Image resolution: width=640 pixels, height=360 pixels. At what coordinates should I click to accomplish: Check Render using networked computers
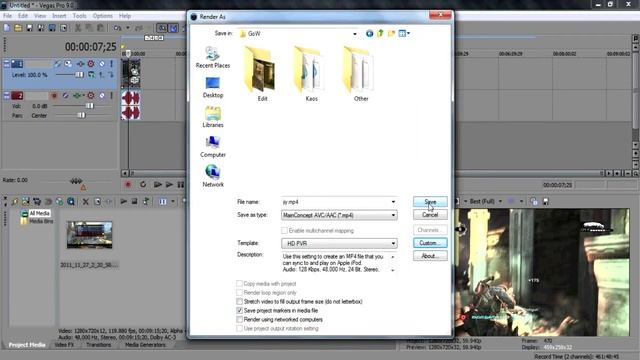pos(240,320)
